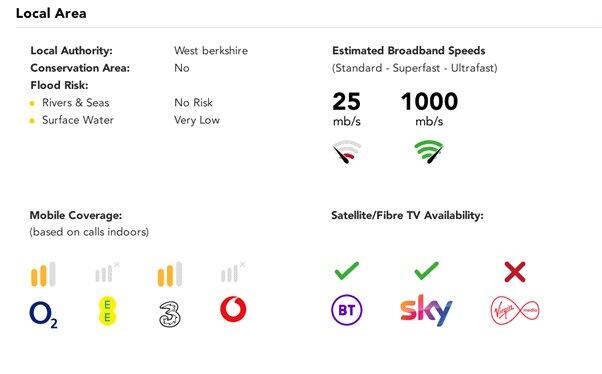
Task: Click the green checkmark above Sky
Action: [427, 271]
